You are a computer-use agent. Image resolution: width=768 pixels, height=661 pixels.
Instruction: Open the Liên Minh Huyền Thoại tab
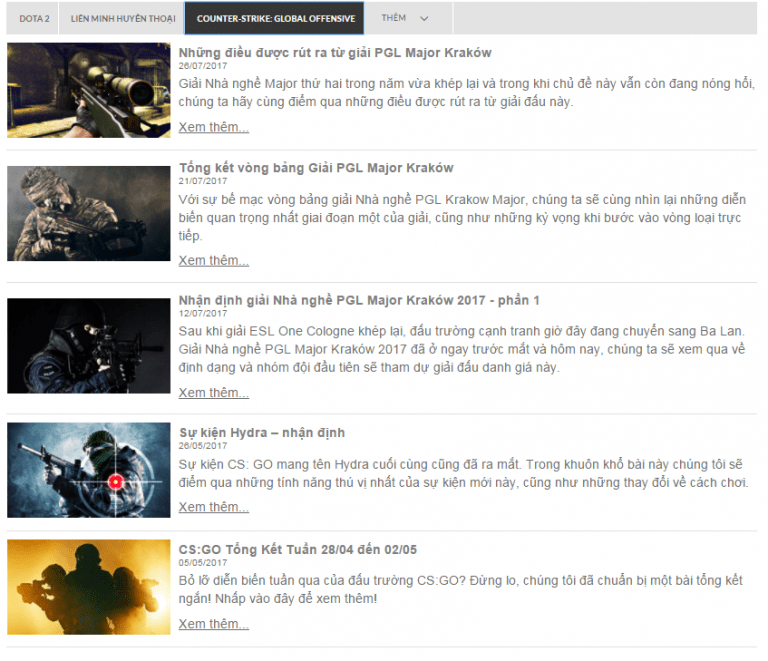pos(122,19)
